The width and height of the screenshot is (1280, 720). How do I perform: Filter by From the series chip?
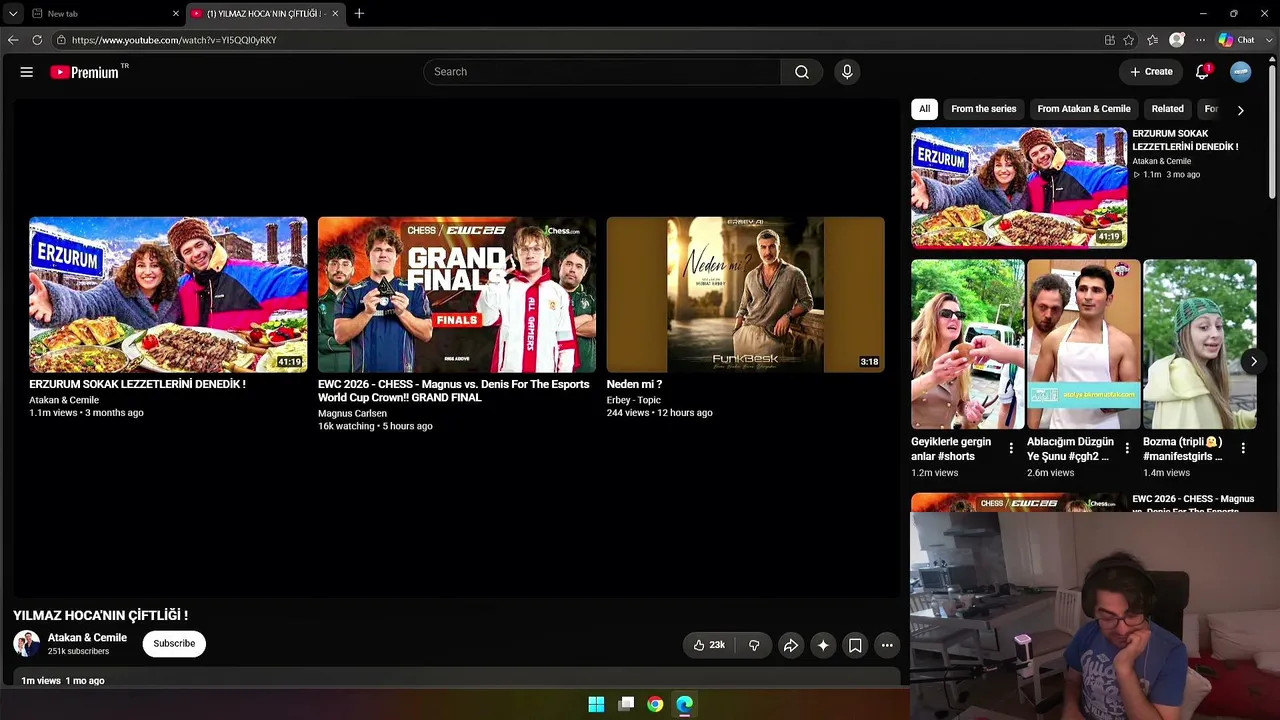pyautogui.click(x=984, y=109)
